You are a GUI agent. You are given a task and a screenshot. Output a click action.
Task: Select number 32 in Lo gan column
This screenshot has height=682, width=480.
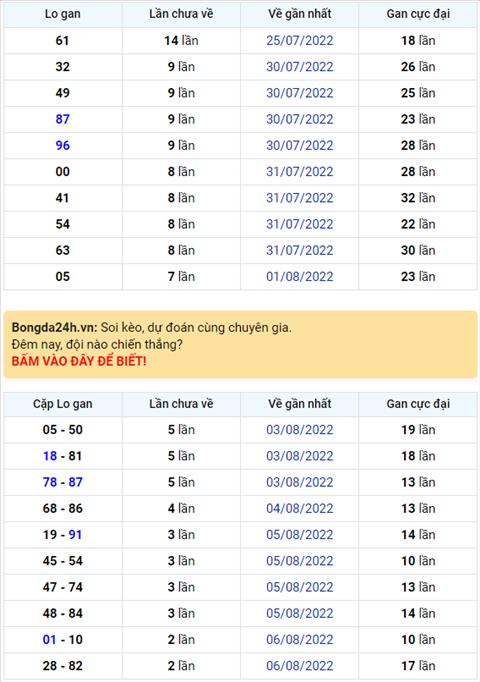pos(63,67)
